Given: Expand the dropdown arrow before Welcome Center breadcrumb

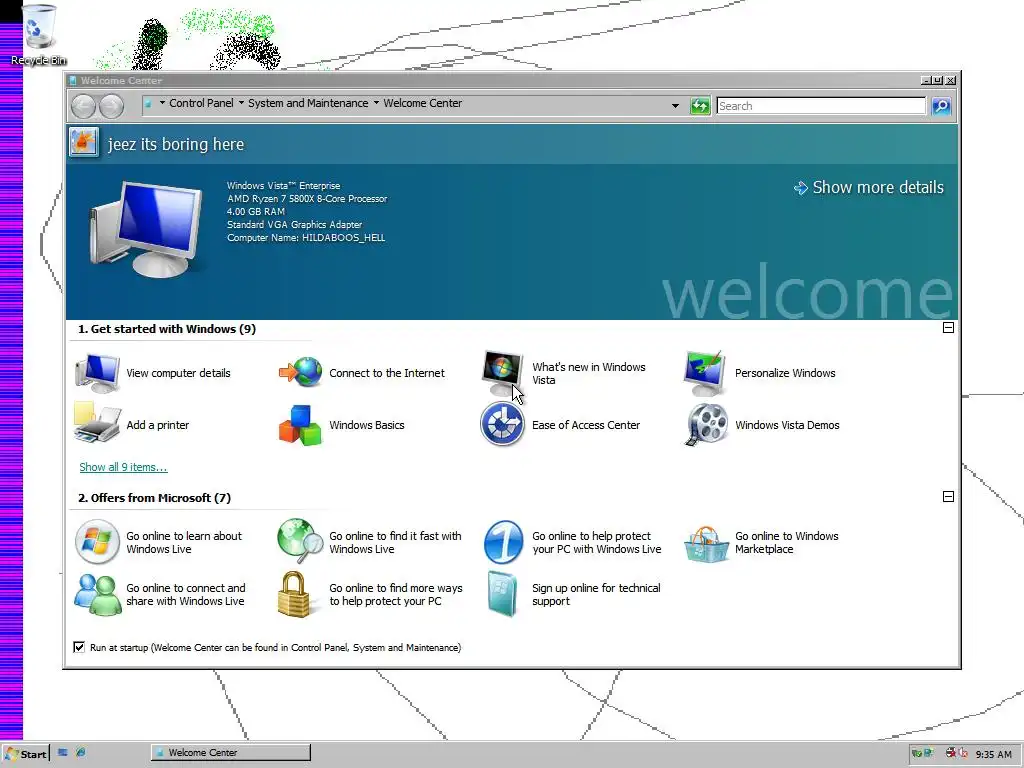Looking at the screenshot, I should 376,103.
